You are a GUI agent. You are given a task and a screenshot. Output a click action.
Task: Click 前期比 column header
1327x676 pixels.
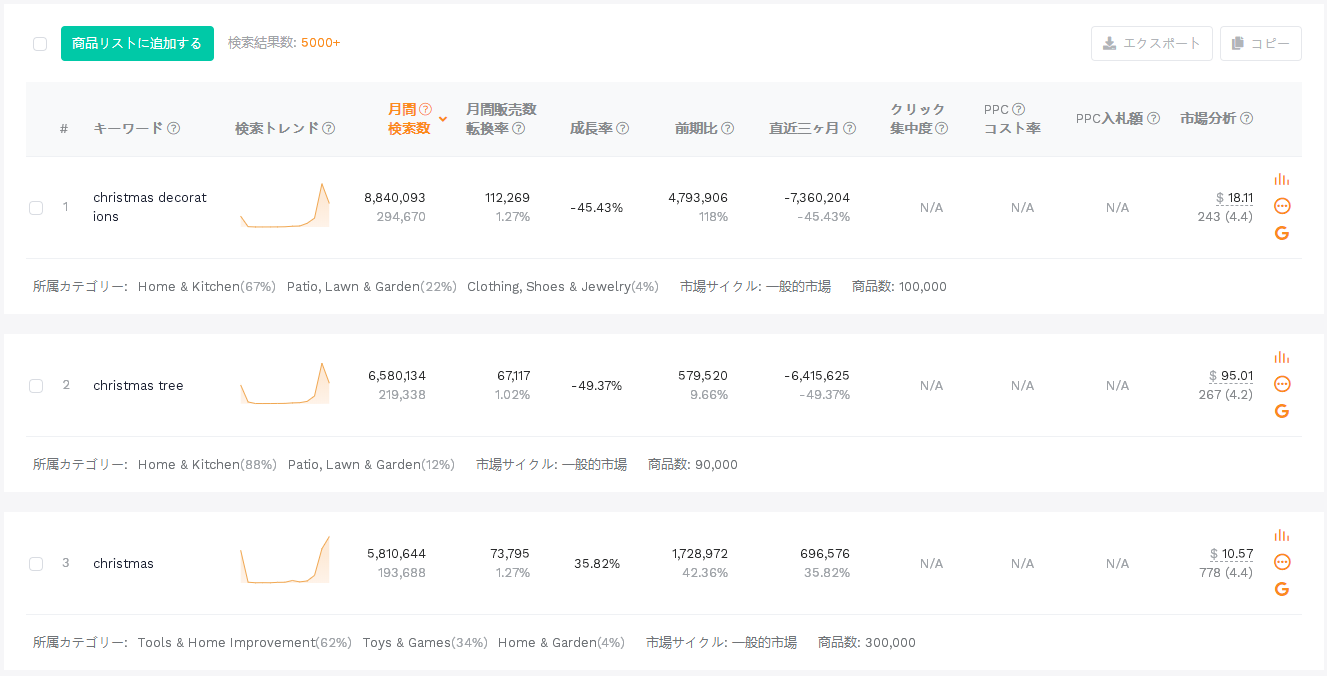pos(696,128)
